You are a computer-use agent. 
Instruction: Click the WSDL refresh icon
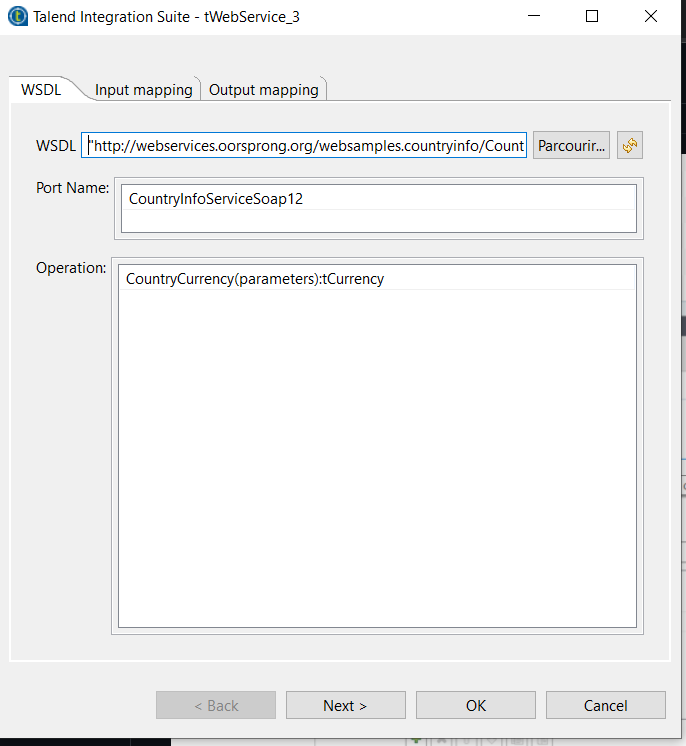tap(629, 145)
